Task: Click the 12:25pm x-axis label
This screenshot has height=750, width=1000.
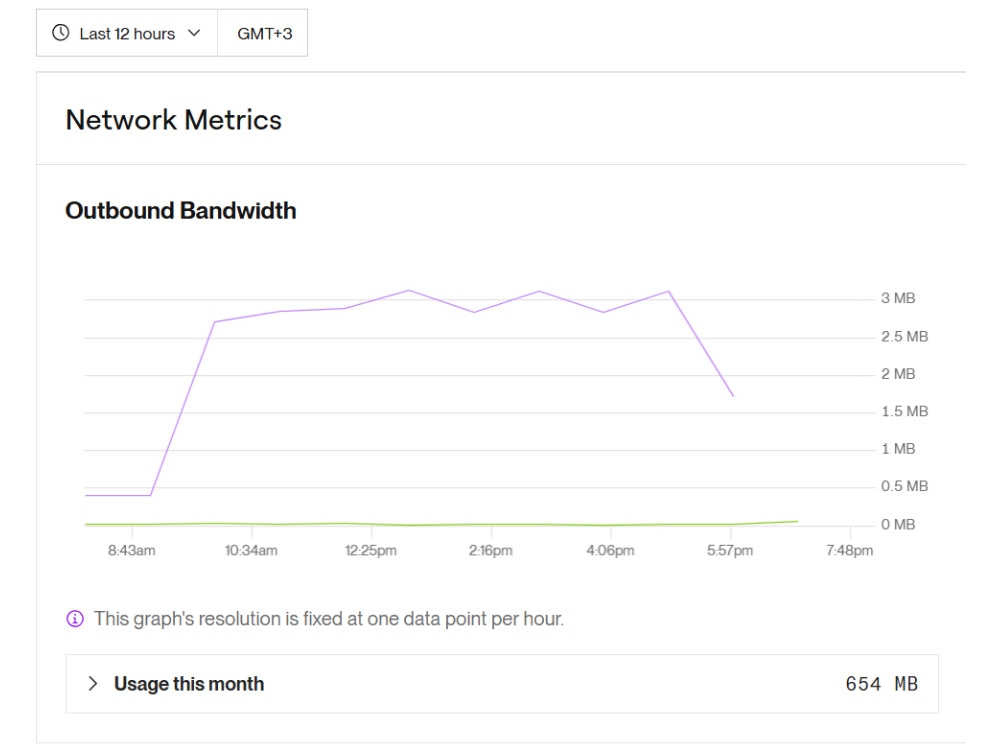Action: [x=371, y=550]
